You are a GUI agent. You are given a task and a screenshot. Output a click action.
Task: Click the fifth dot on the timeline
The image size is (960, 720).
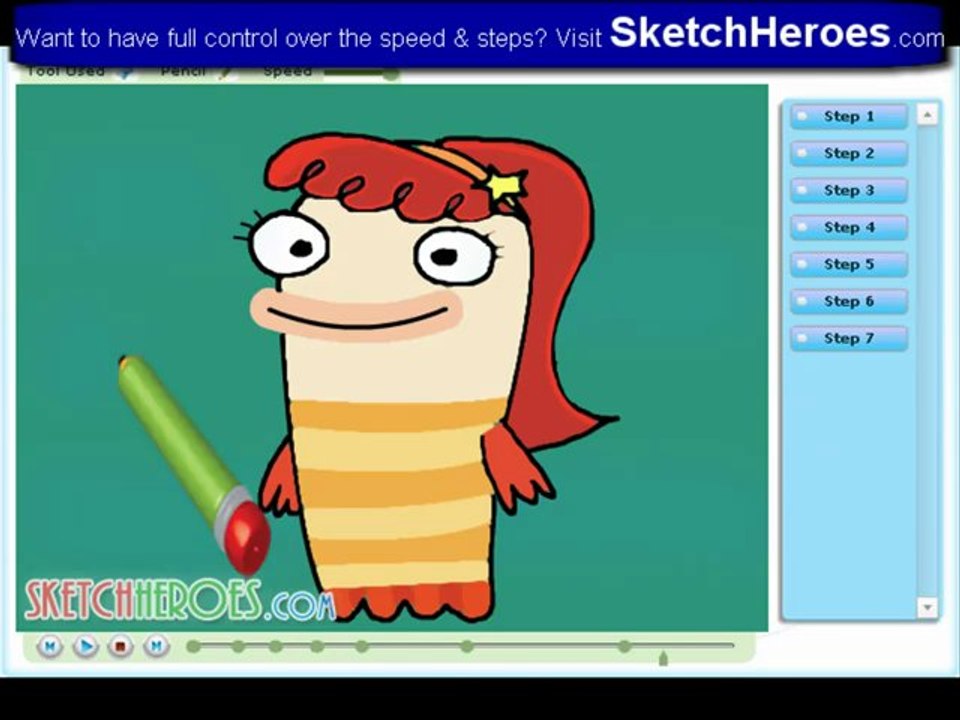(x=362, y=646)
